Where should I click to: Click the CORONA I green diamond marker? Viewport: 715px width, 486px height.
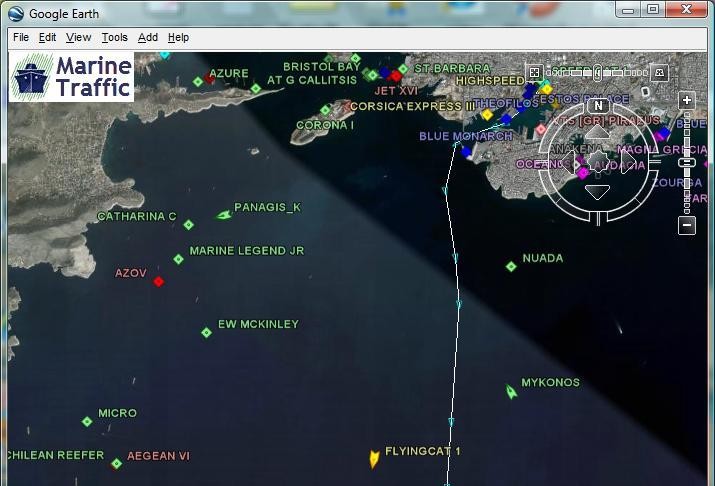[x=325, y=110]
